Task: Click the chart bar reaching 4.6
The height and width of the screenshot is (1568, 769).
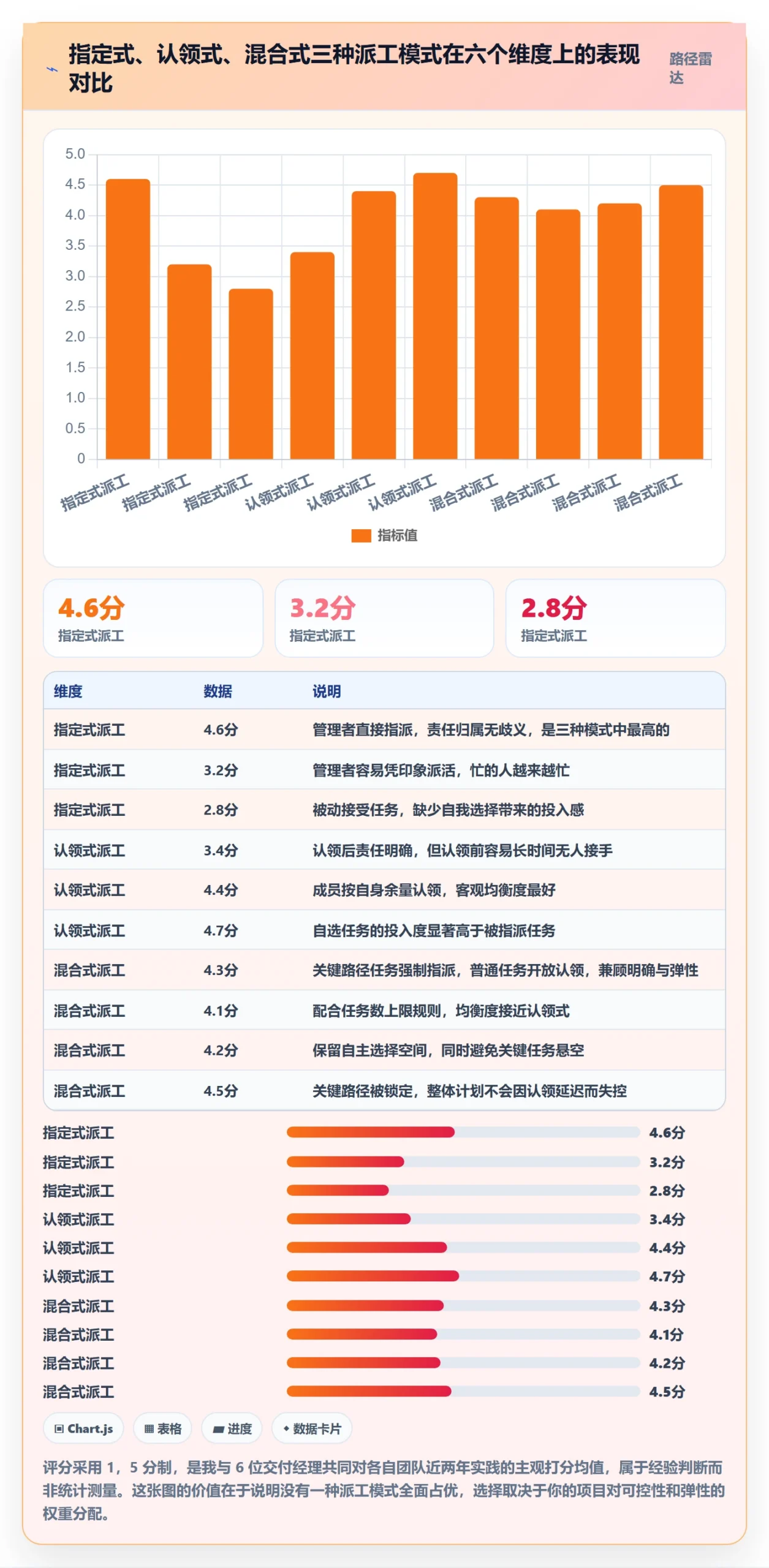Action: 128,318
